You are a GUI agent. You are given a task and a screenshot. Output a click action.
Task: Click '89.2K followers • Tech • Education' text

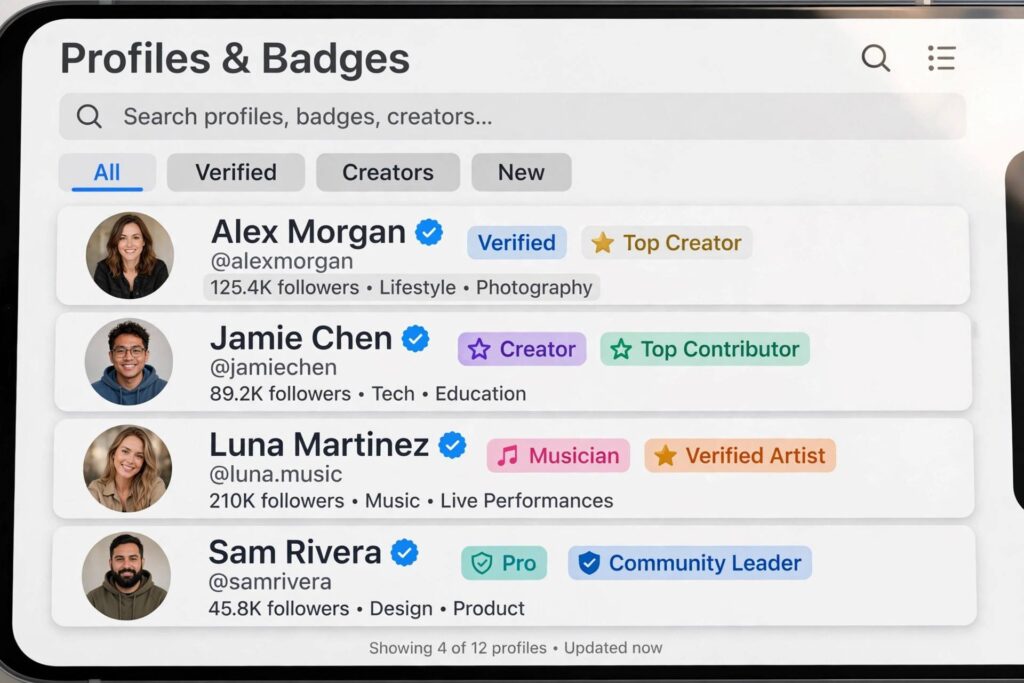368,394
